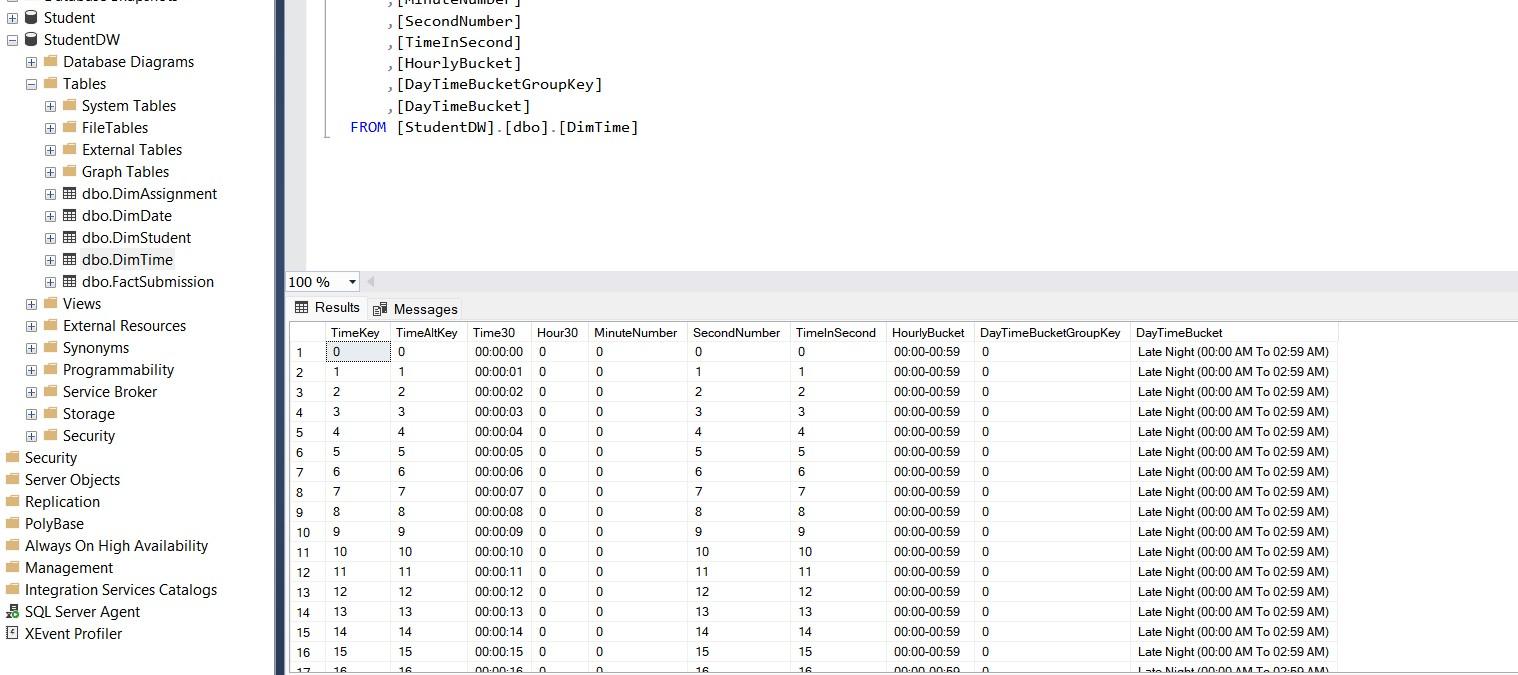Click the Integration Services Catalogs icon
The height and width of the screenshot is (675, 1518).
coord(13,589)
